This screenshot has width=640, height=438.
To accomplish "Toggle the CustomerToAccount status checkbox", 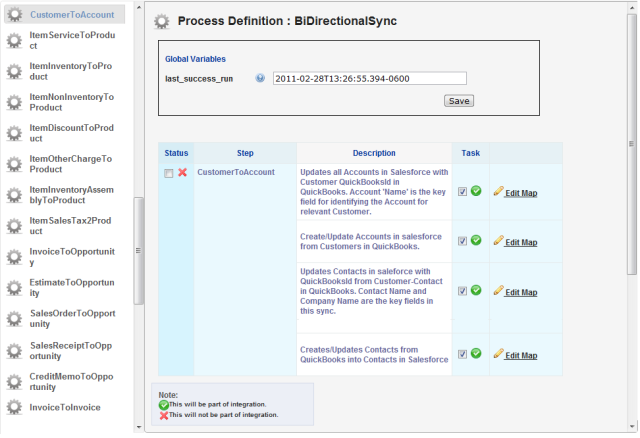I will pyautogui.click(x=169, y=174).
